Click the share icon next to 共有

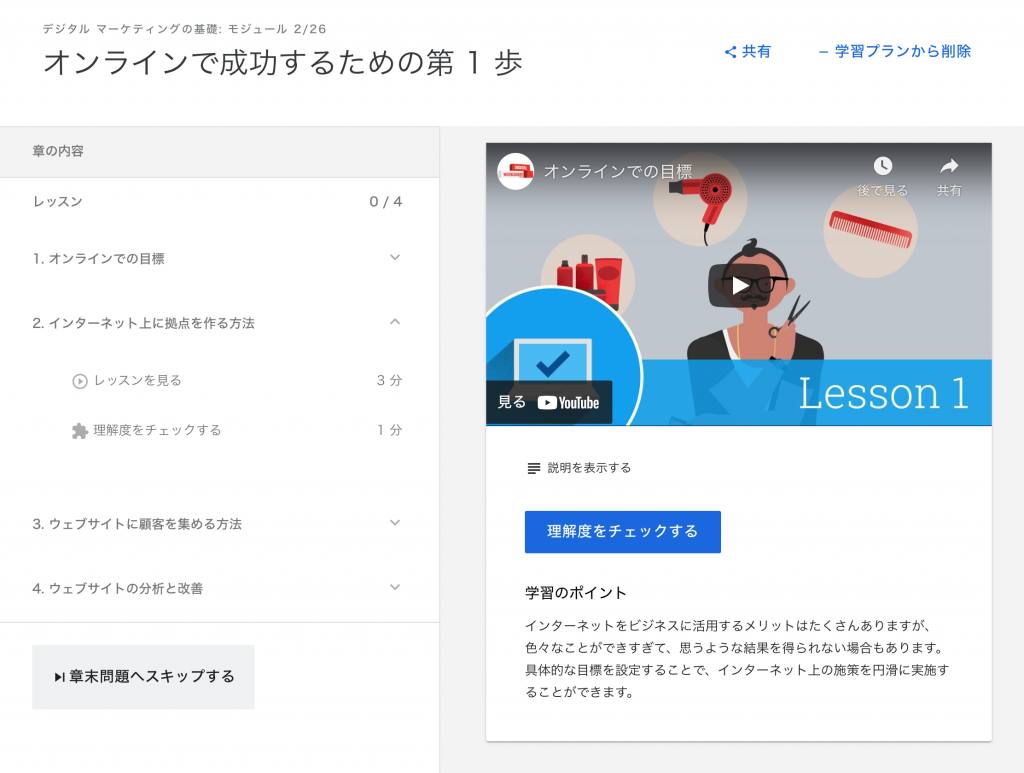click(730, 52)
